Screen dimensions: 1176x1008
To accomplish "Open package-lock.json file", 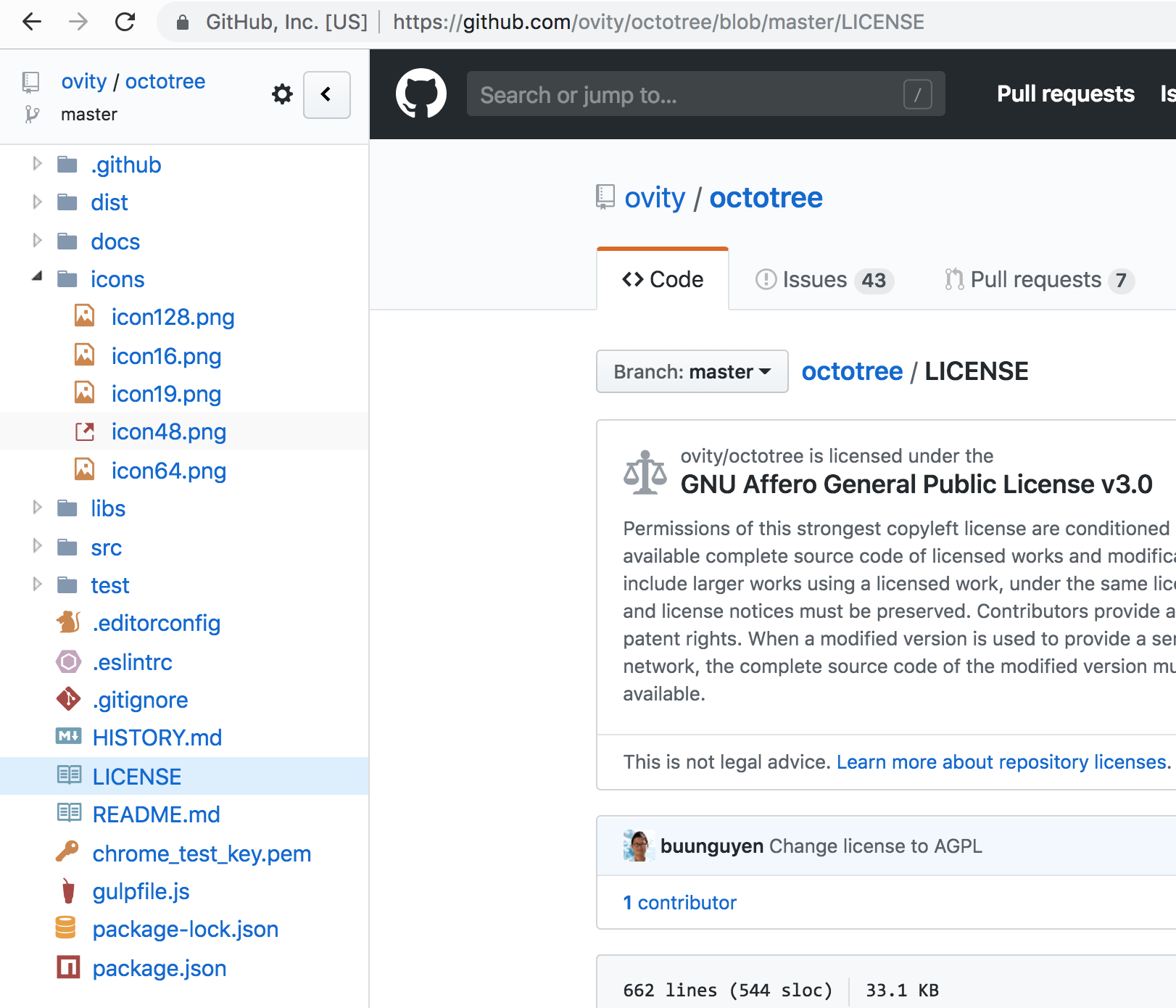I will pos(186,929).
